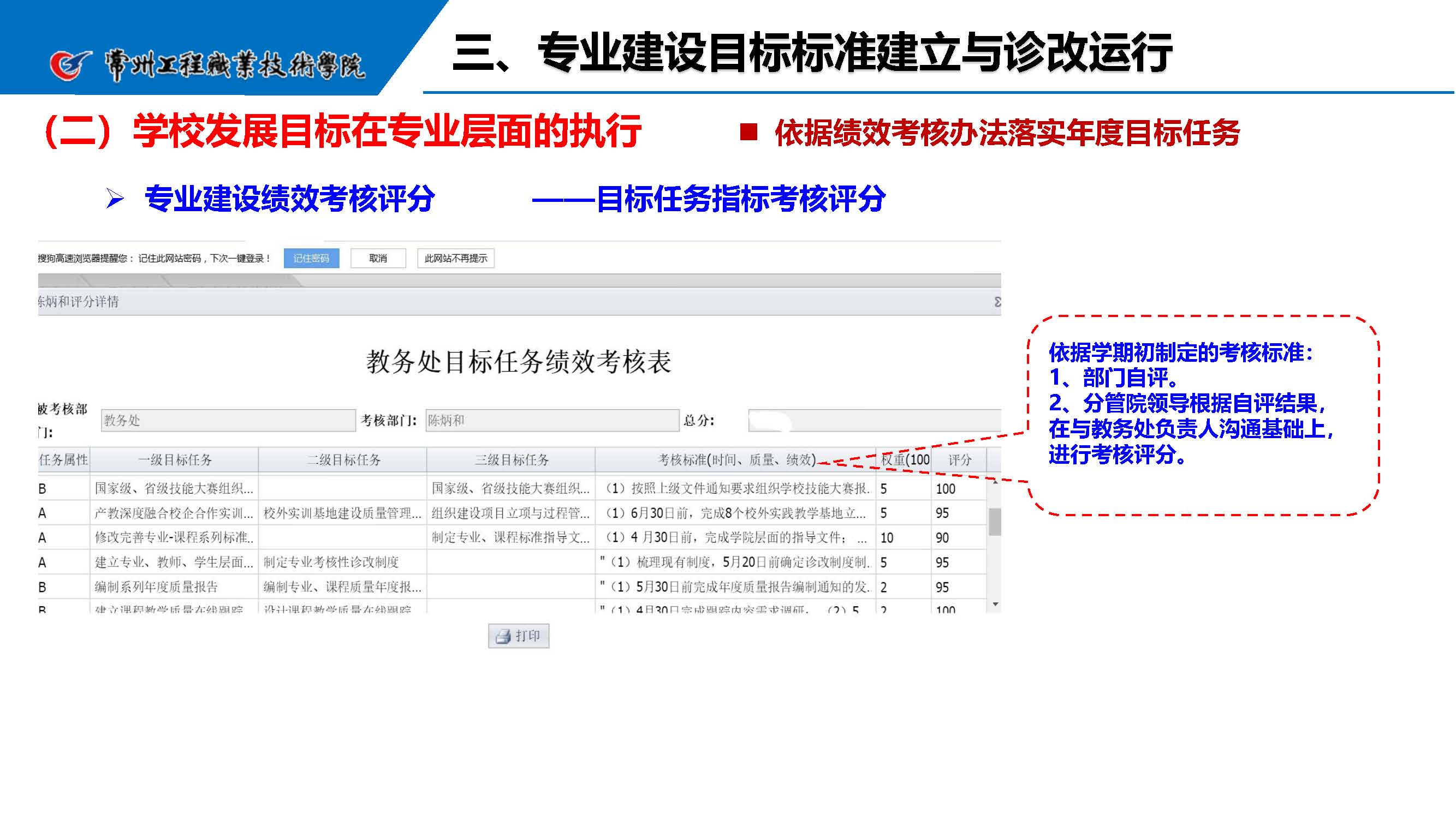
Task: Select the 国家级、省级技能大赛组织 first row
Action: tap(174, 488)
